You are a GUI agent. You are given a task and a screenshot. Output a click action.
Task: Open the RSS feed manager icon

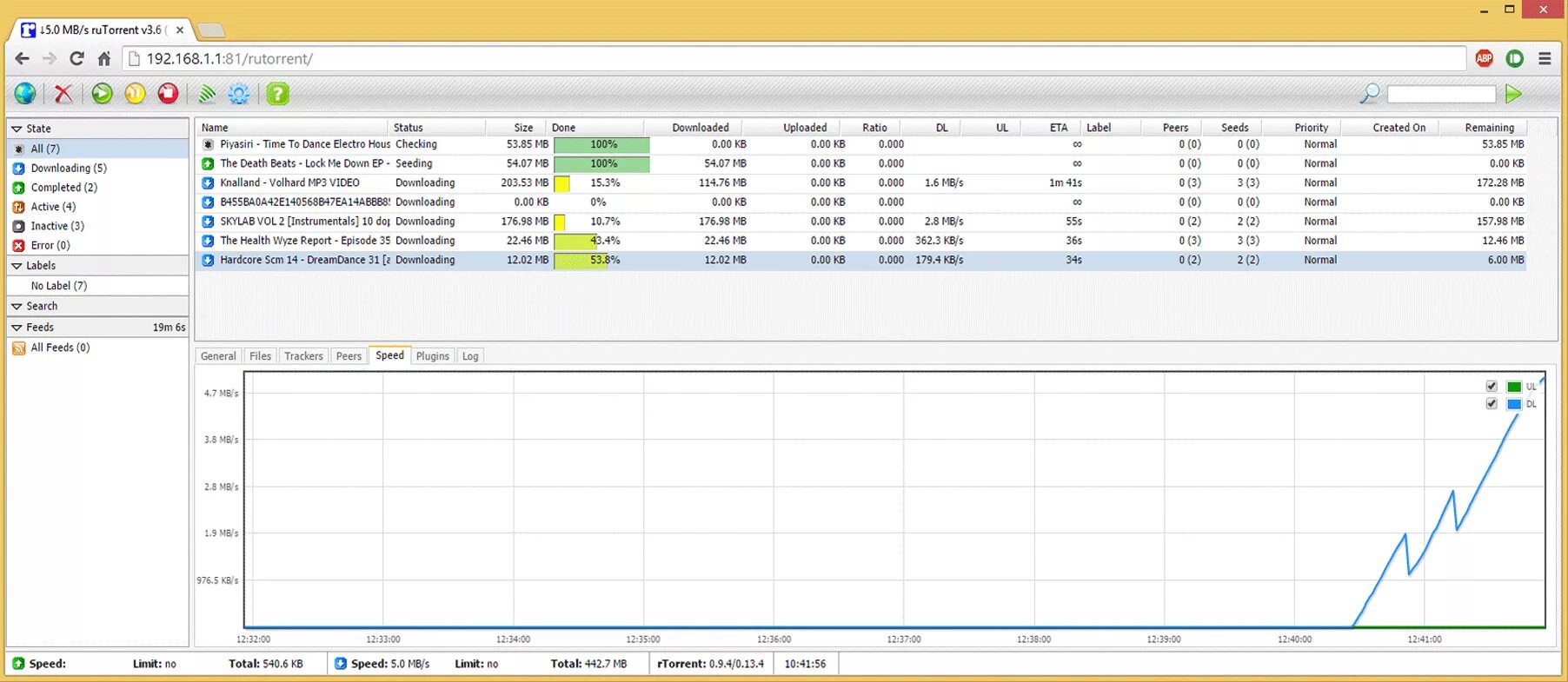point(207,94)
